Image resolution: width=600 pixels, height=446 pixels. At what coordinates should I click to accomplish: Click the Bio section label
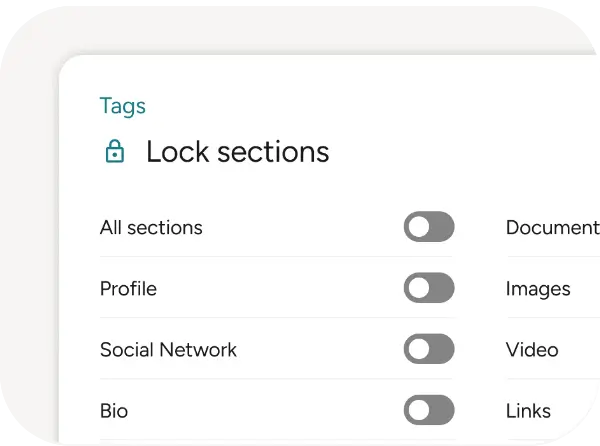pos(114,411)
